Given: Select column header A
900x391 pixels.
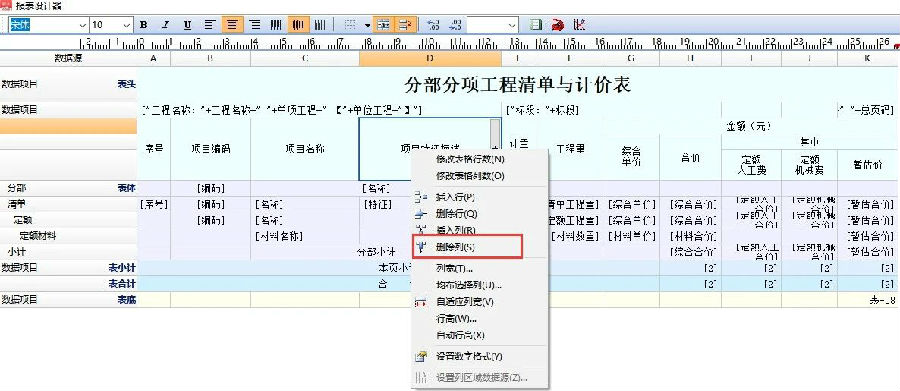Looking at the screenshot, I should 153,58.
